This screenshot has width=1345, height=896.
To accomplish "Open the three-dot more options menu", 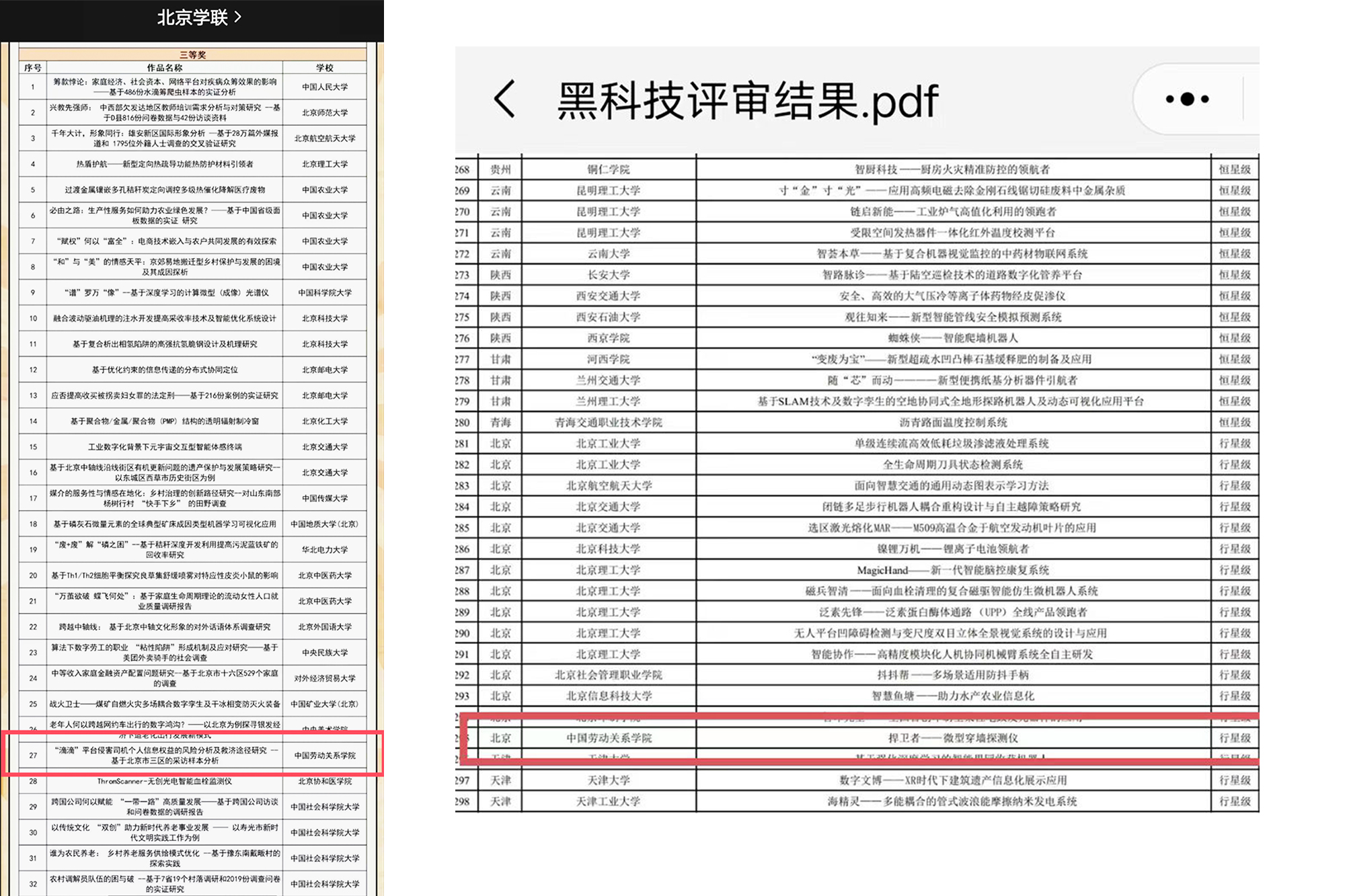I will point(1187,99).
